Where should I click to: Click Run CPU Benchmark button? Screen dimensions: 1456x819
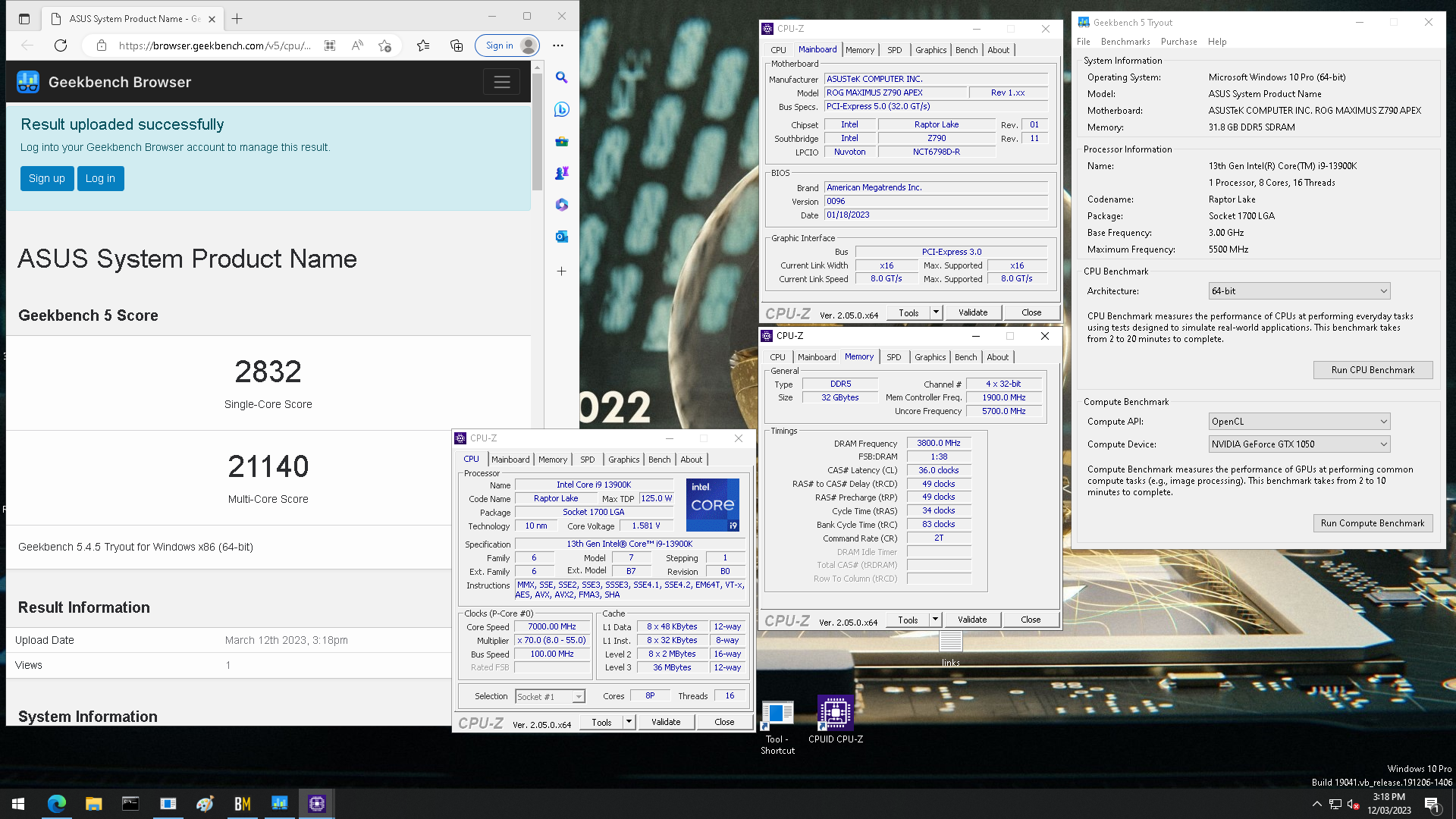pos(1373,370)
